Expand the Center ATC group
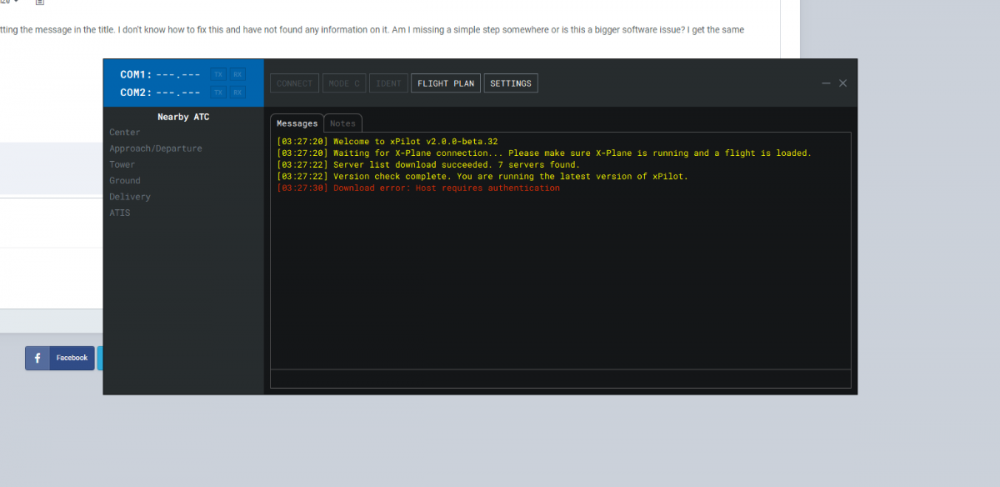This screenshot has height=487, width=1000. point(125,132)
